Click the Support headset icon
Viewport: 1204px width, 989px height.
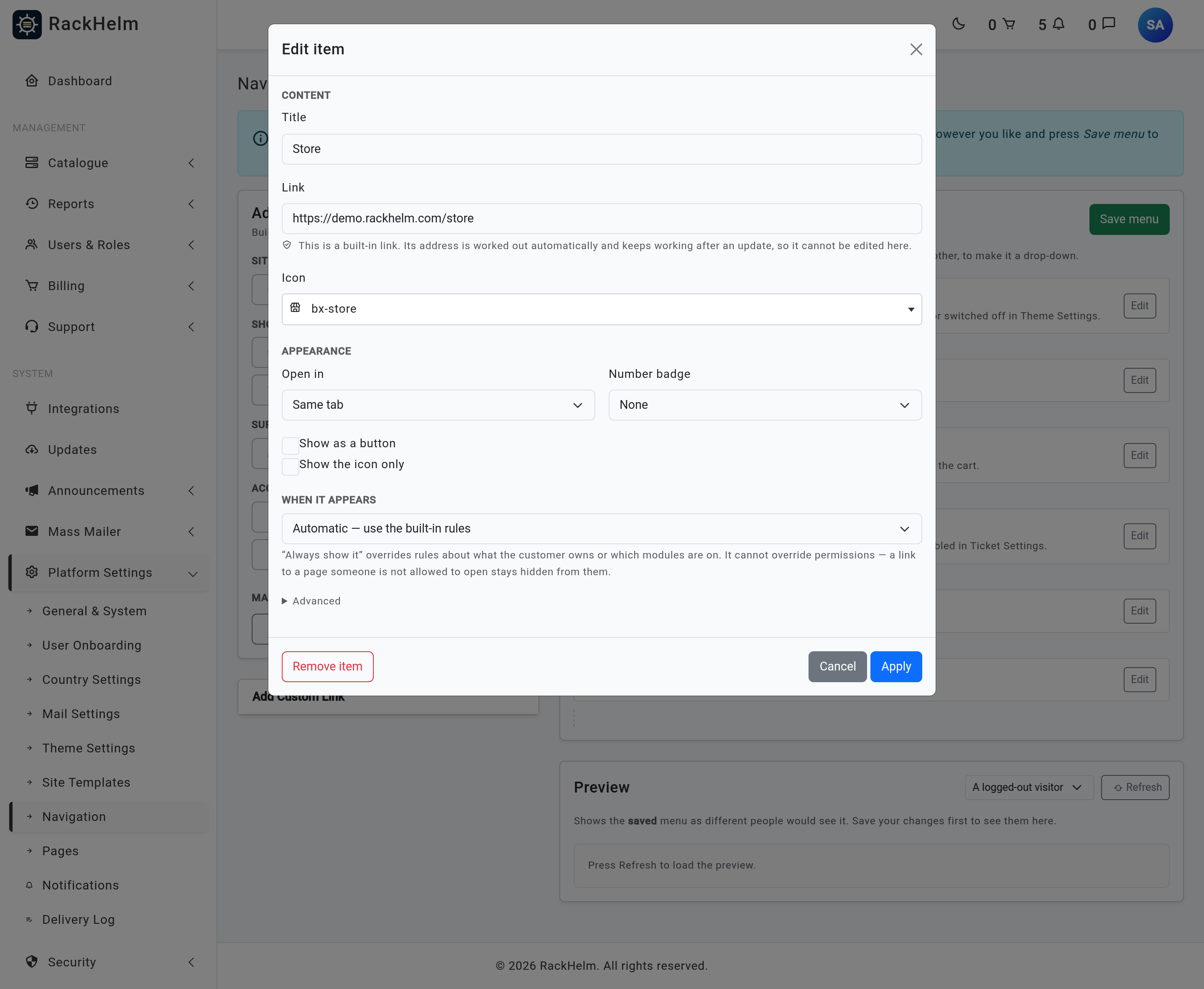32,327
